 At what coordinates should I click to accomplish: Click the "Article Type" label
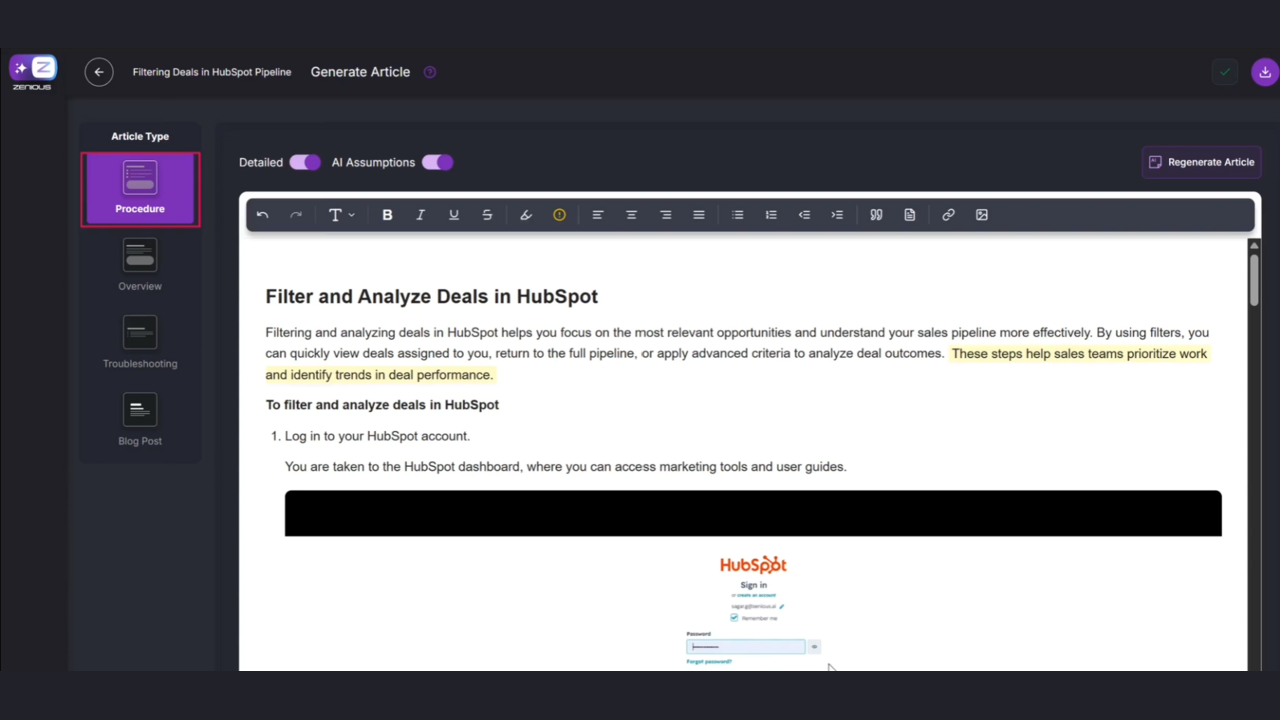tap(140, 136)
